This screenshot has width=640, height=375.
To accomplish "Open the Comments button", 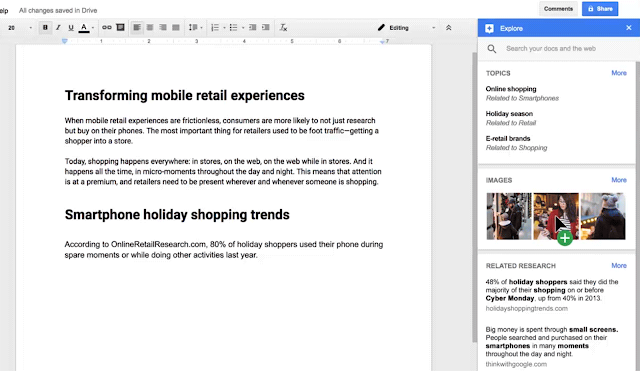I will point(558,9).
